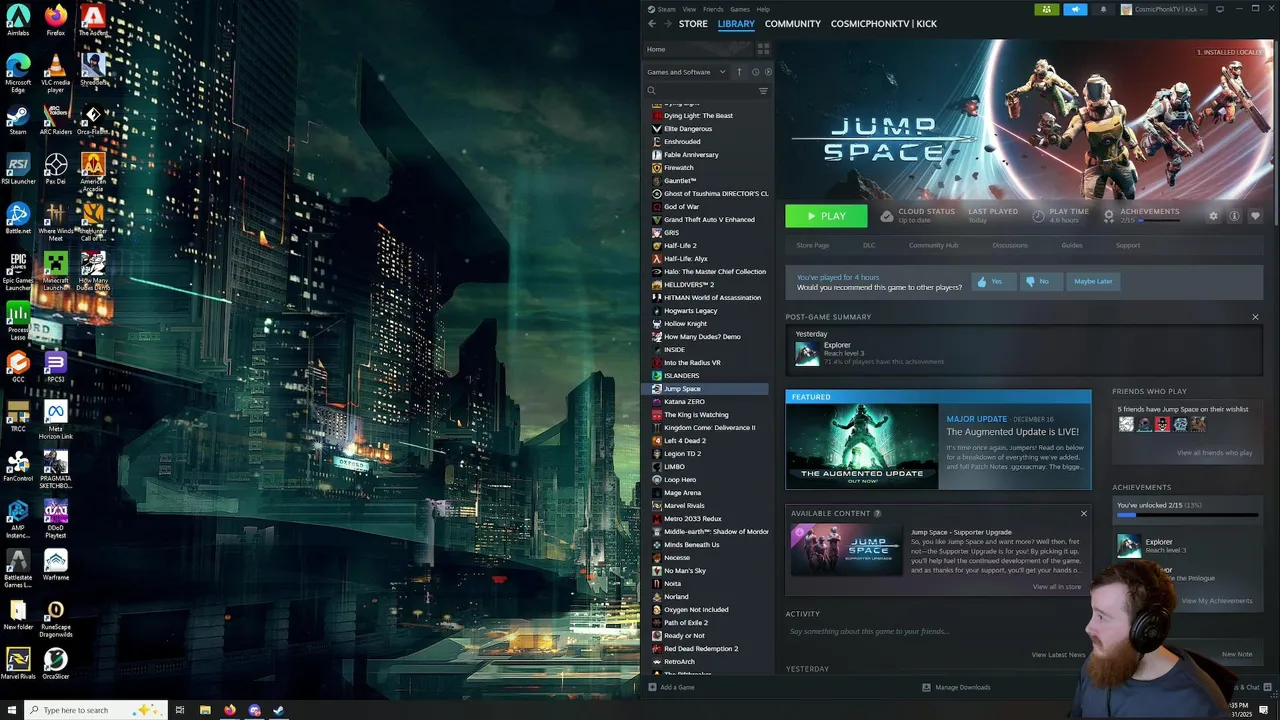The image size is (1280, 720).
Task: Select No Man's Sky in library list
Action: (x=684, y=570)
